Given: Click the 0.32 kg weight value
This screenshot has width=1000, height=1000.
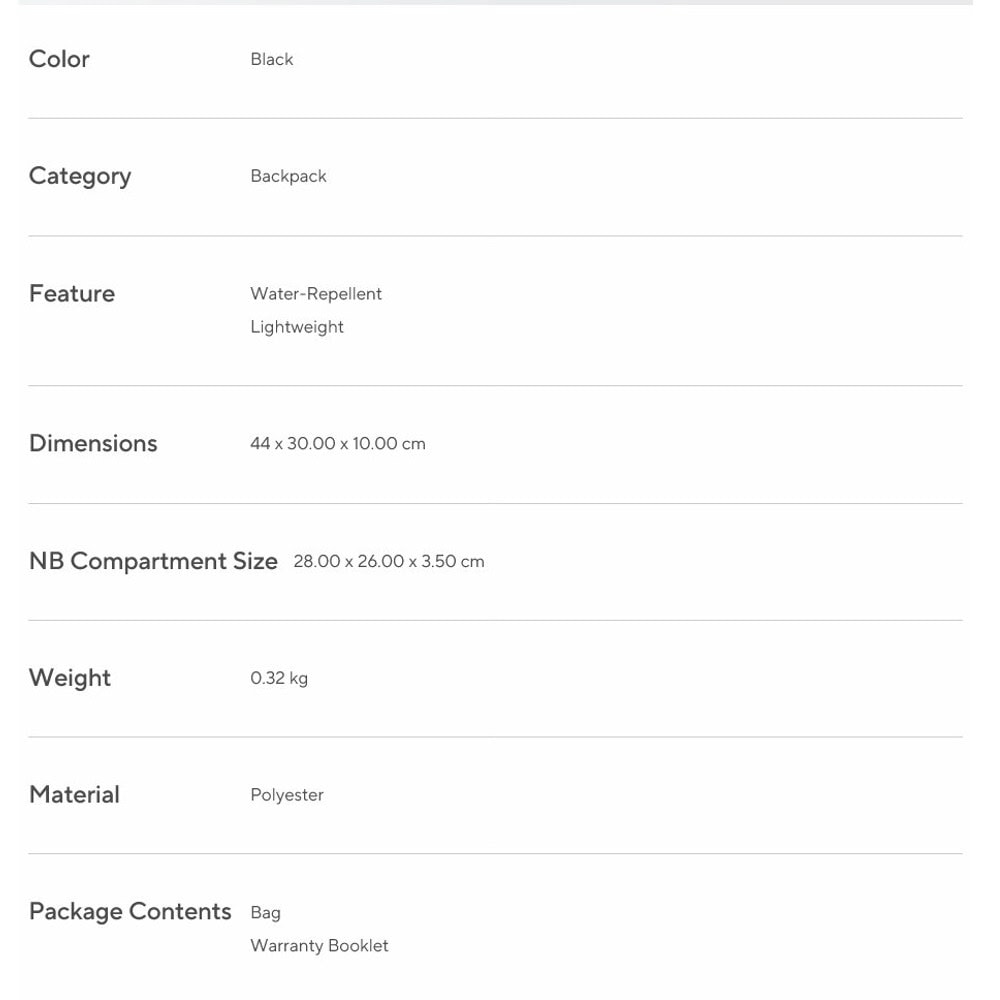Looking at the screenshot, I should 279,678.
